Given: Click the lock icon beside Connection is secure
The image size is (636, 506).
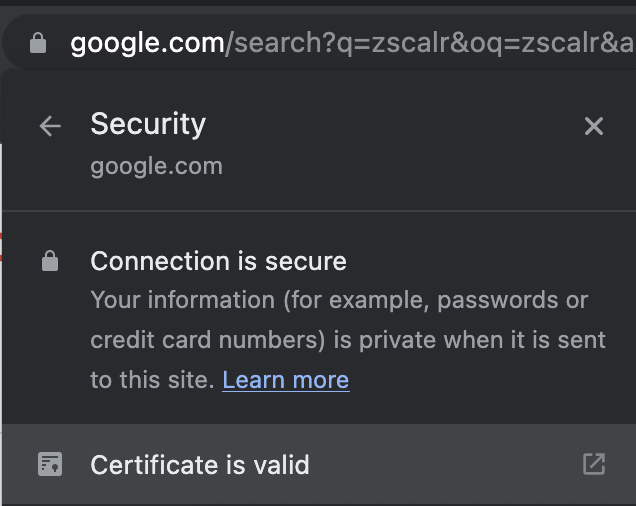Looking at the screenshot, I should point(50,262).
